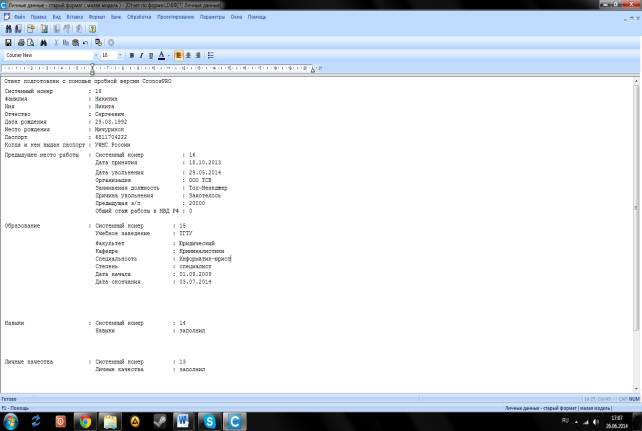Open Print Preview from toolbar
Viewport: 642px width, 431px height.
tap(30, 43)
